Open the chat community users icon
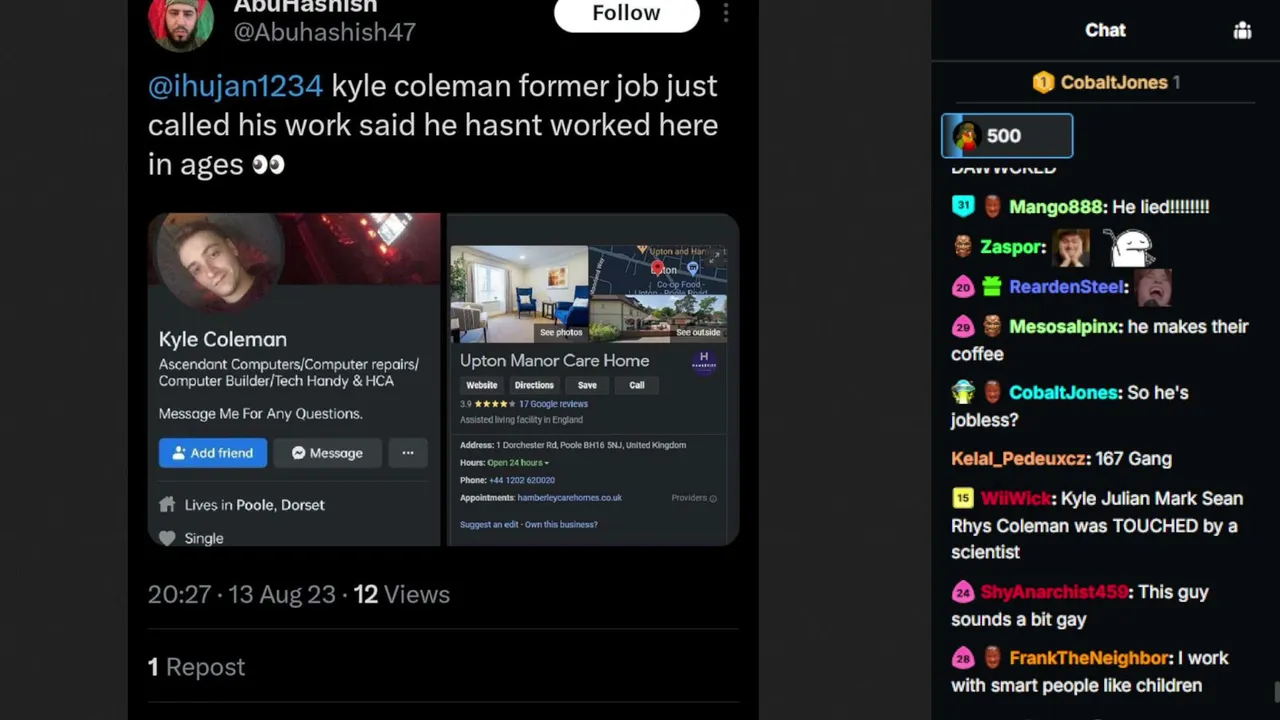The image size is (1280, 720). point(1242,30)
